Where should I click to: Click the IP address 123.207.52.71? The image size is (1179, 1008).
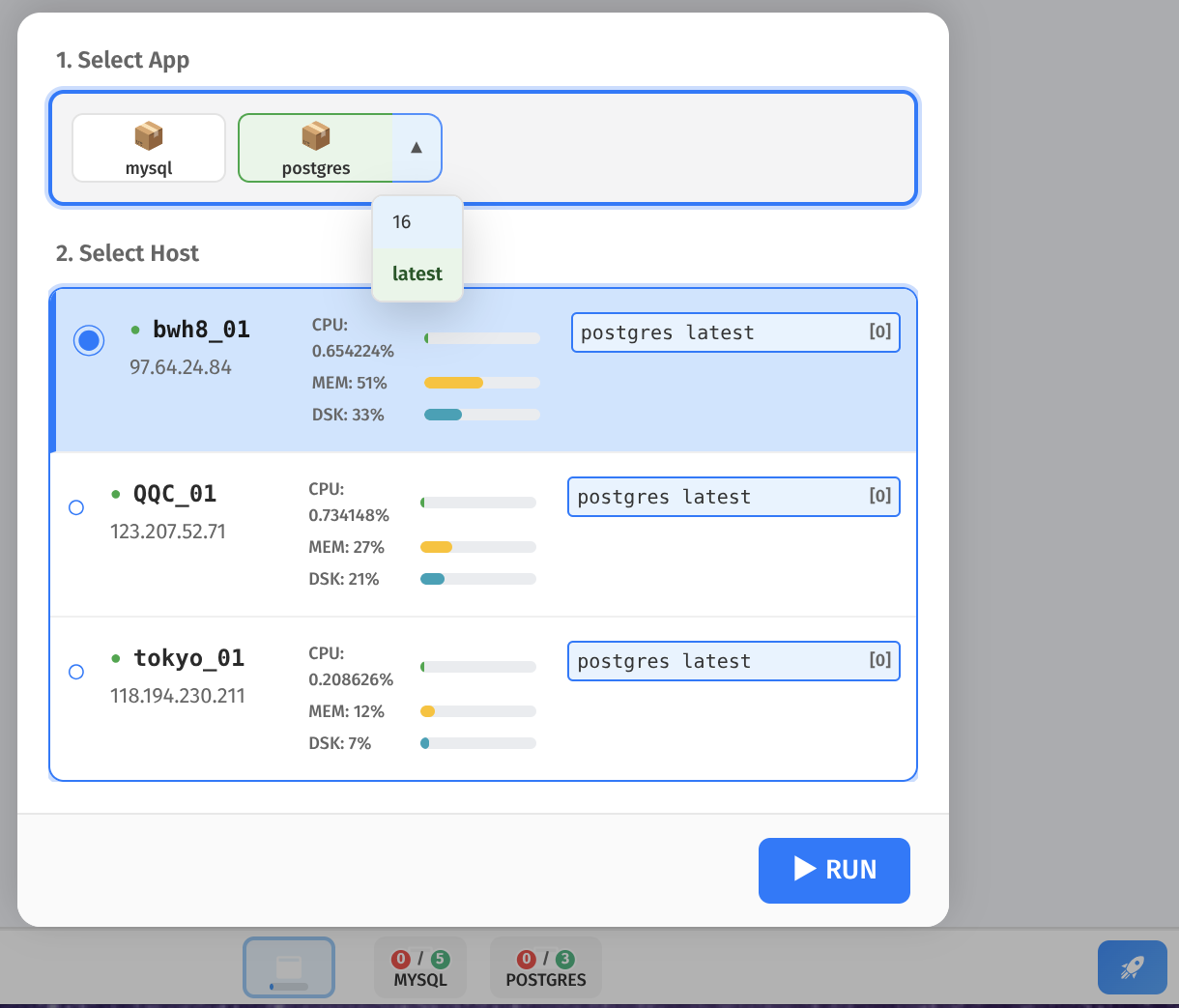tap(168, 531)
